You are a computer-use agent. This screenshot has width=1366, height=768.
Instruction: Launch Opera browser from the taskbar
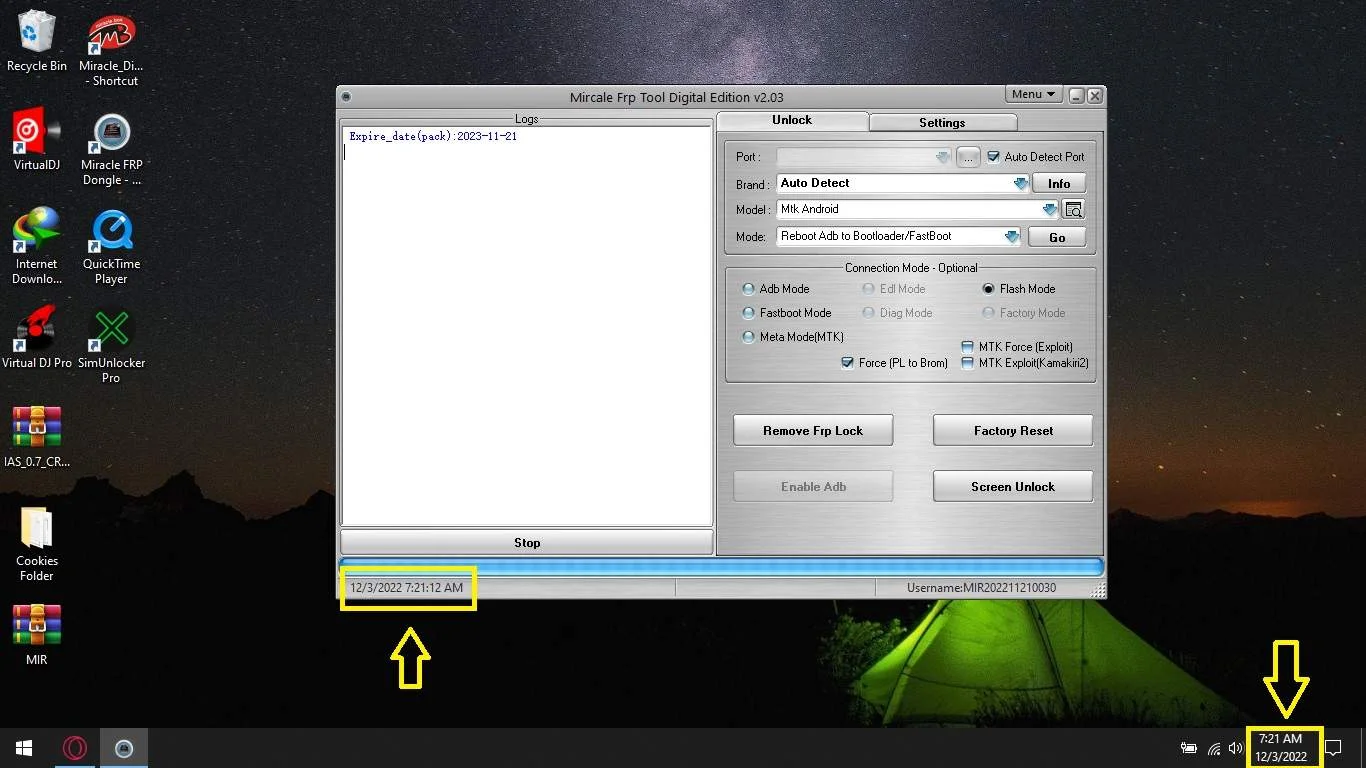[75, 748]
